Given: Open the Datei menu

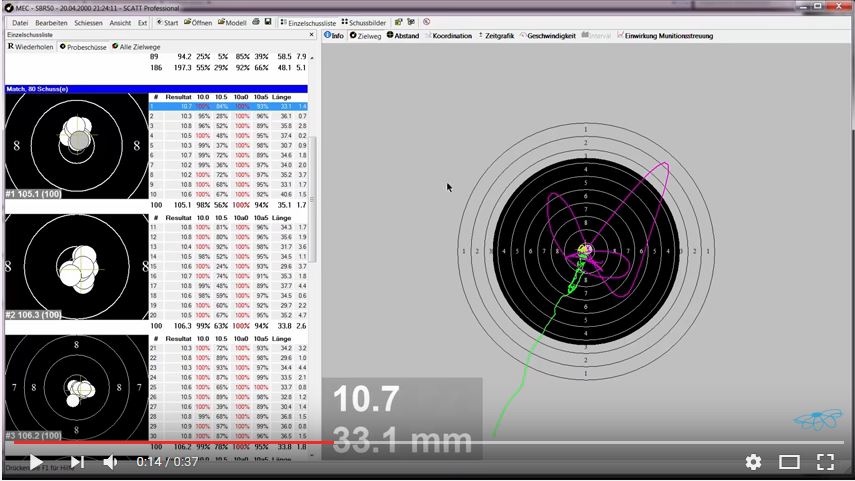Looking at the screenshot, I should pyautogui.click(x=19, y=21).
